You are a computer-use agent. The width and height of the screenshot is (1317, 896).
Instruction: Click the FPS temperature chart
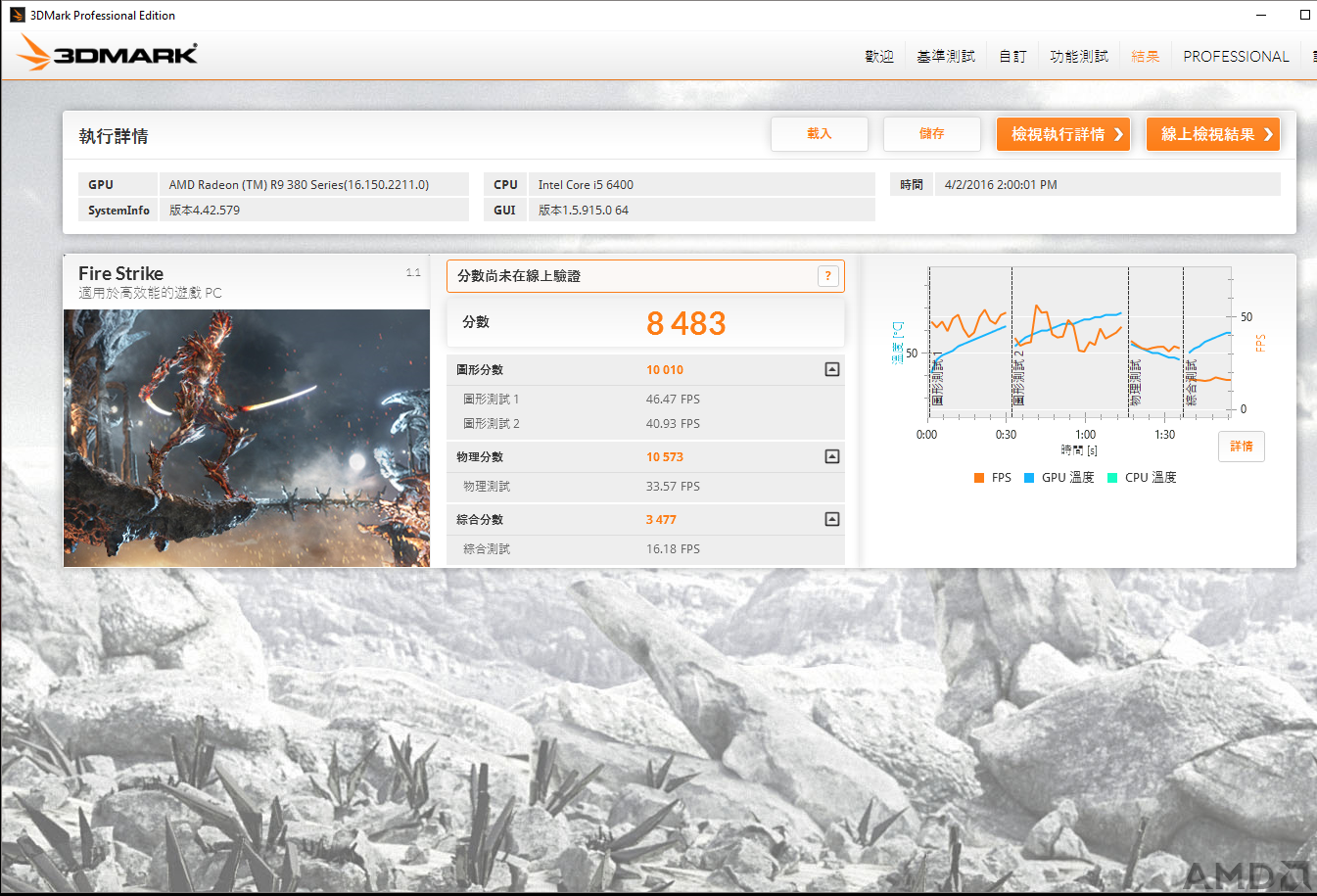1080,342
